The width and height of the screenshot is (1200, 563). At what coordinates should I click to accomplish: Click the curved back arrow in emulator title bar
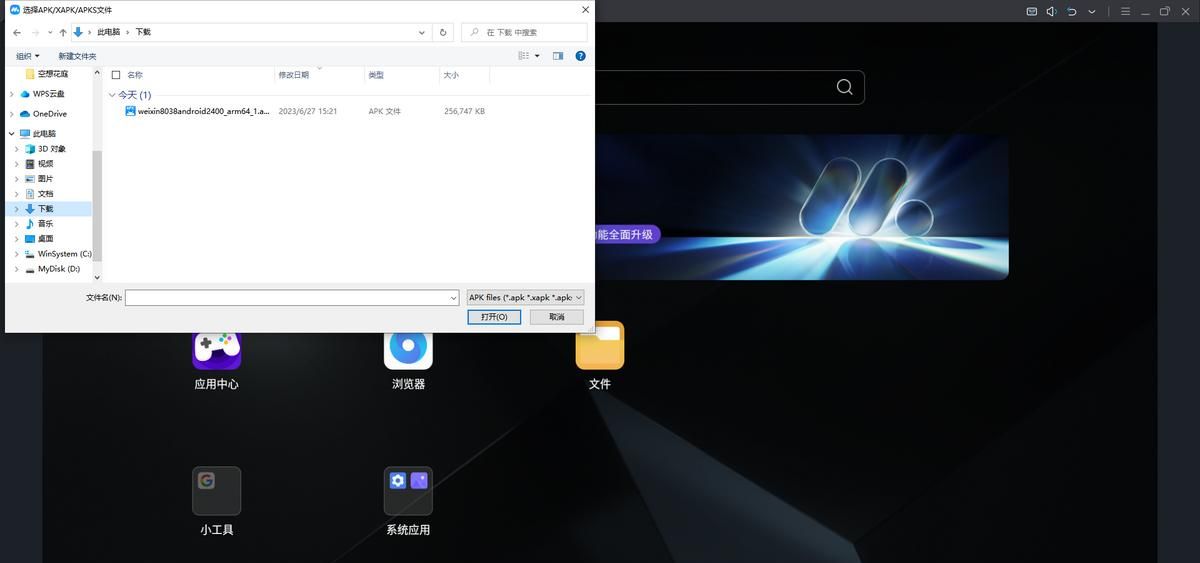[x=1072, y=11]
